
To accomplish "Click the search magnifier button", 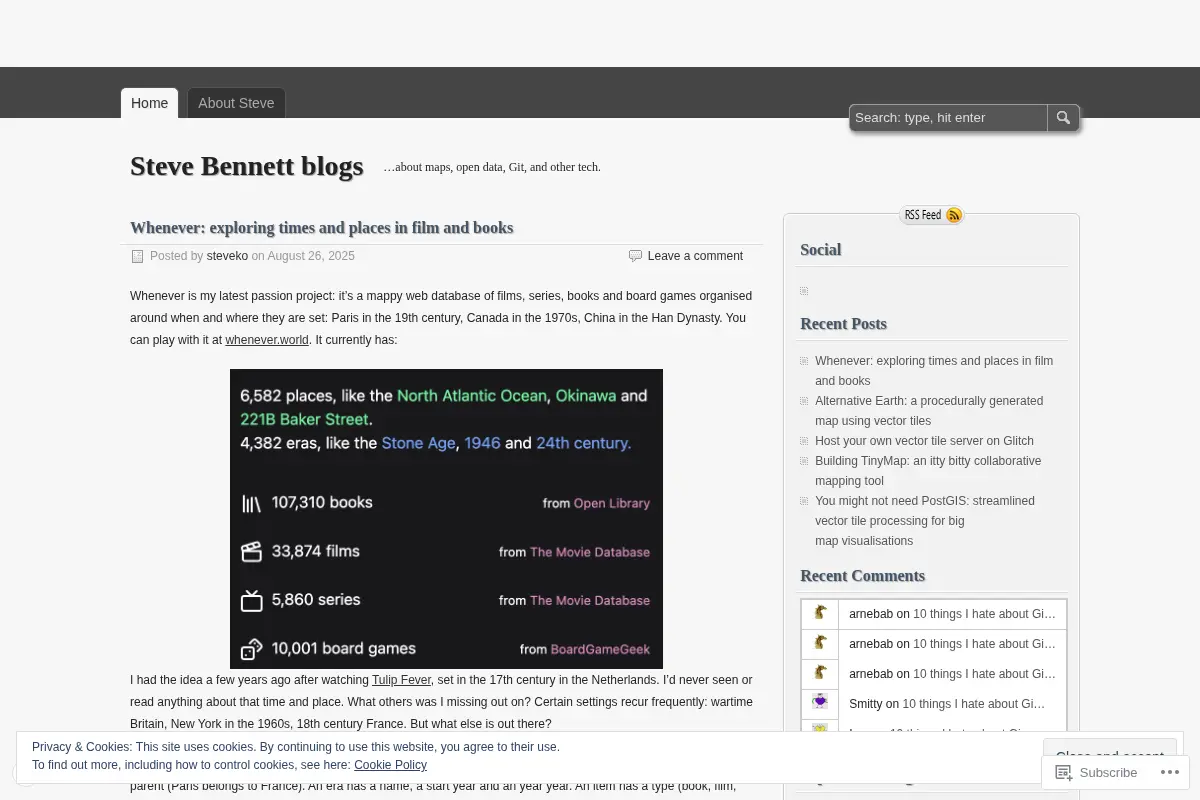I will (x=1063, y=118).
